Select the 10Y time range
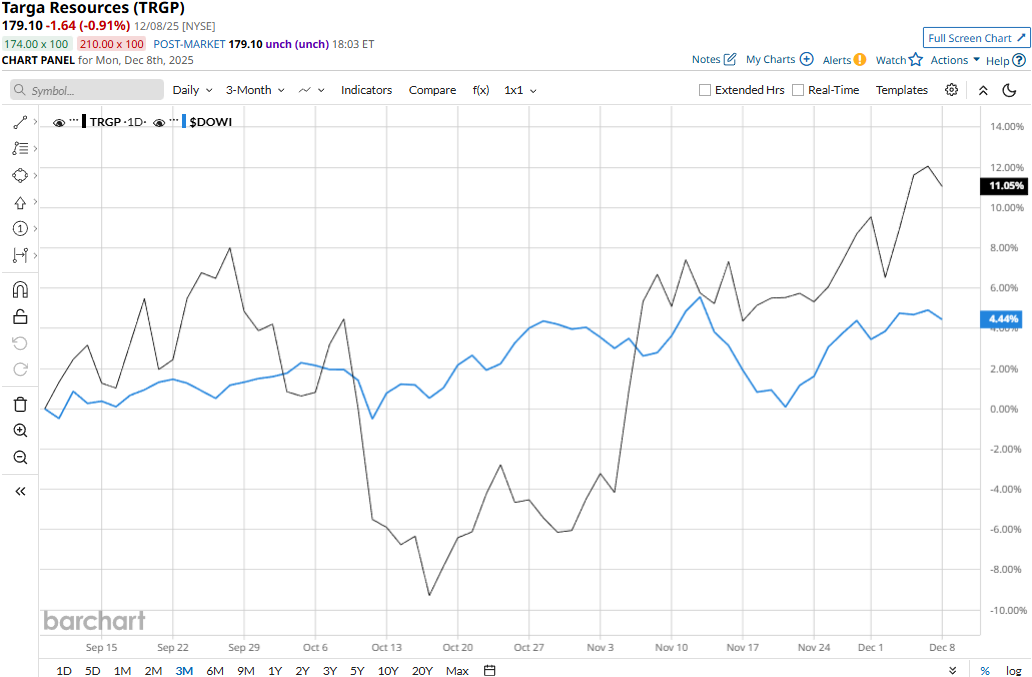 [388, 670]
